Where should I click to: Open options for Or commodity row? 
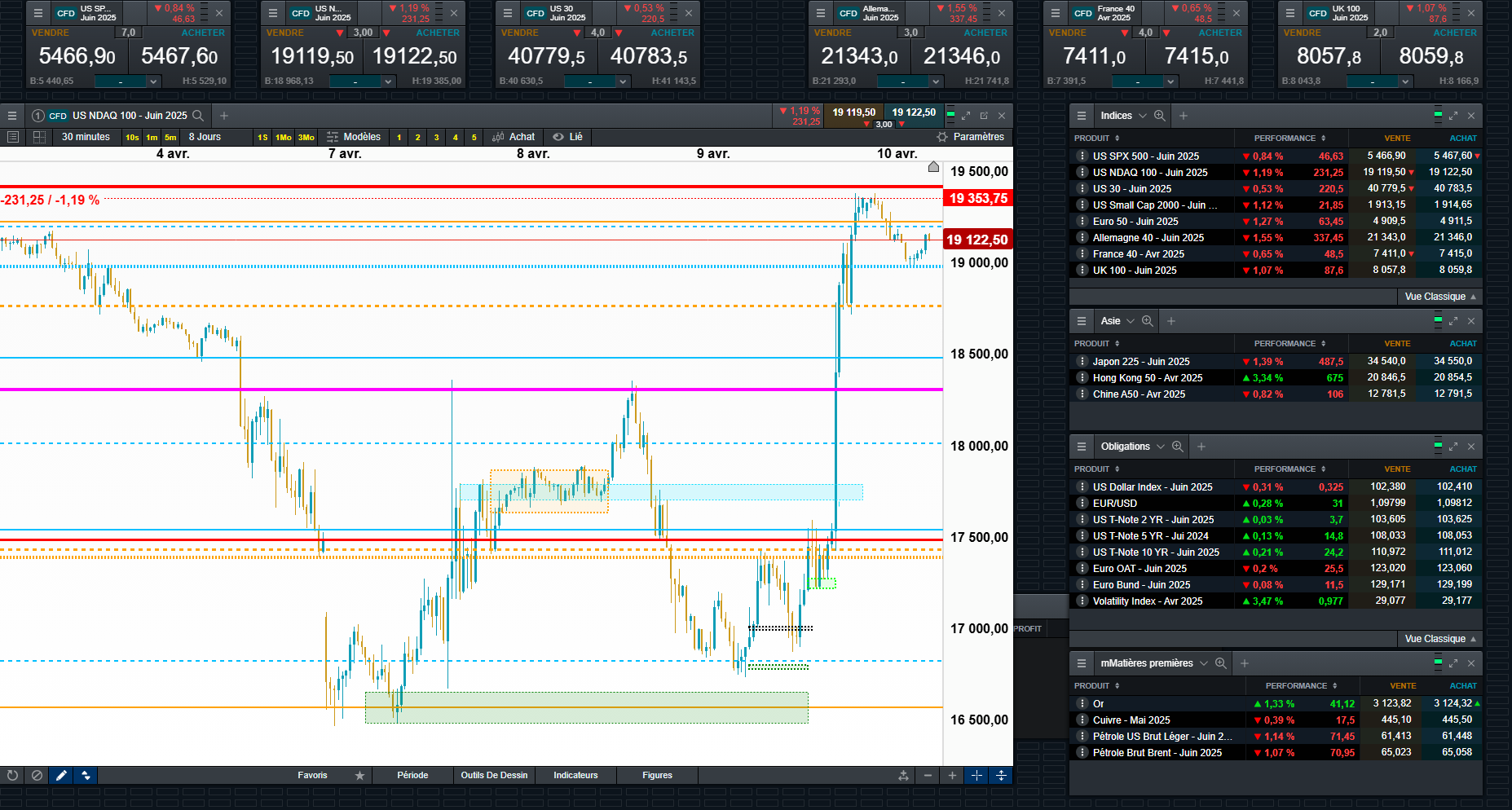click(1082, 704)
